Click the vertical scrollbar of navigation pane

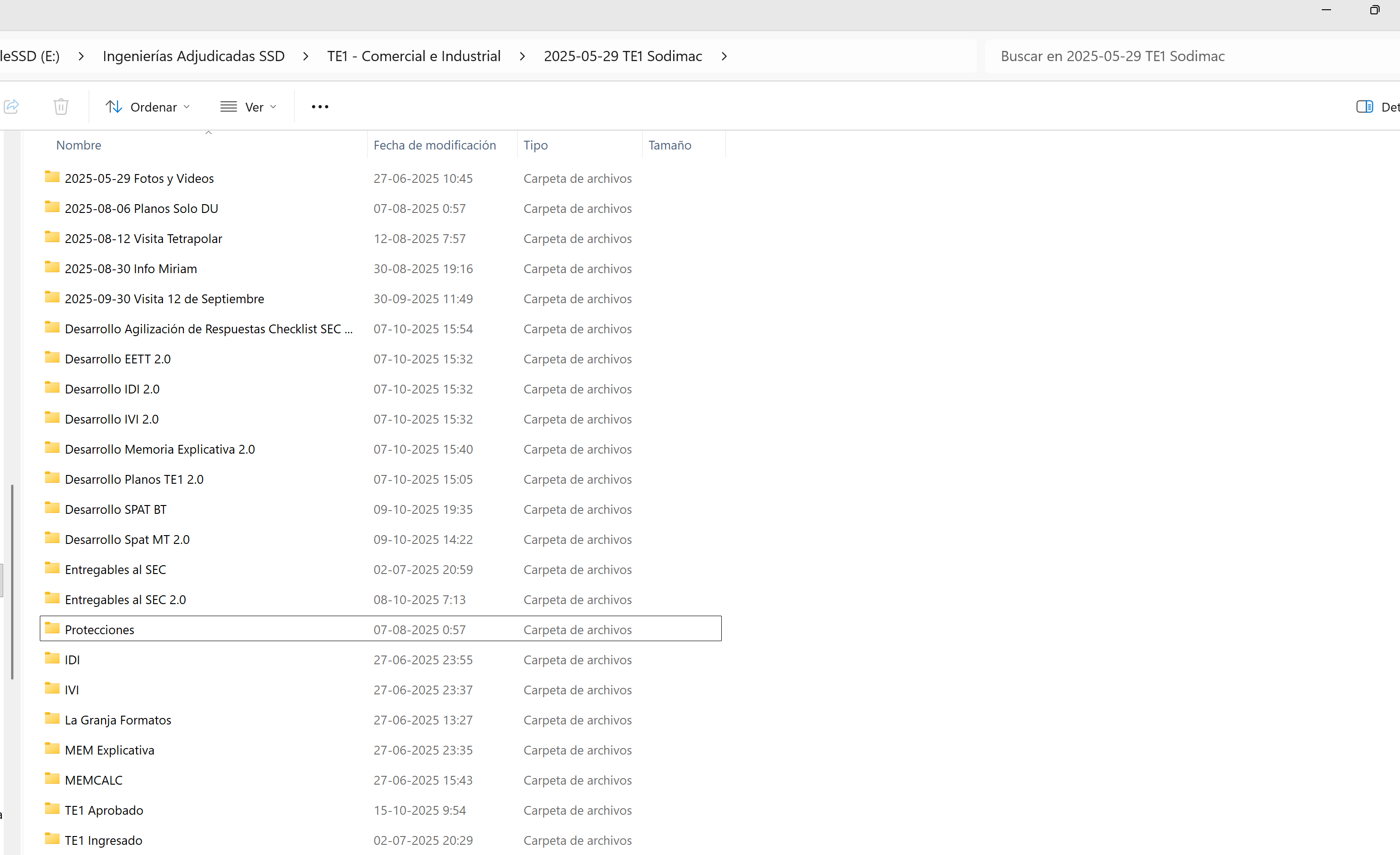[12, 582]
